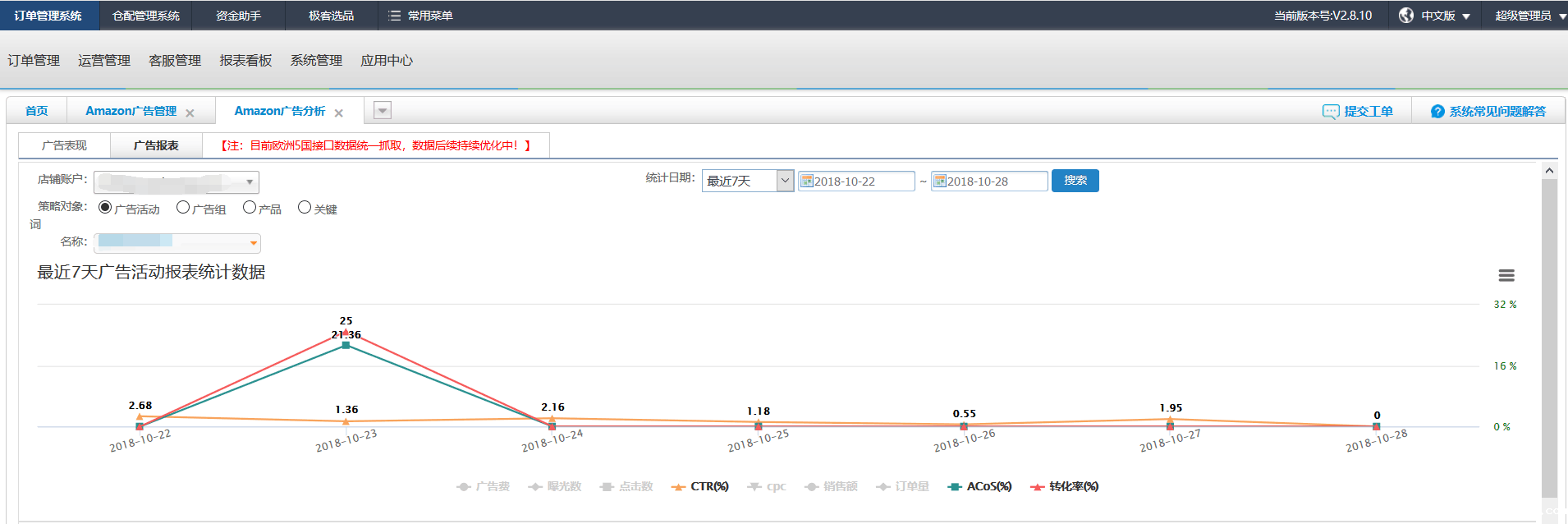1568x524 pixels.
Task: Expand the 店铺账户 dropdown
Action: pos(250,182)
